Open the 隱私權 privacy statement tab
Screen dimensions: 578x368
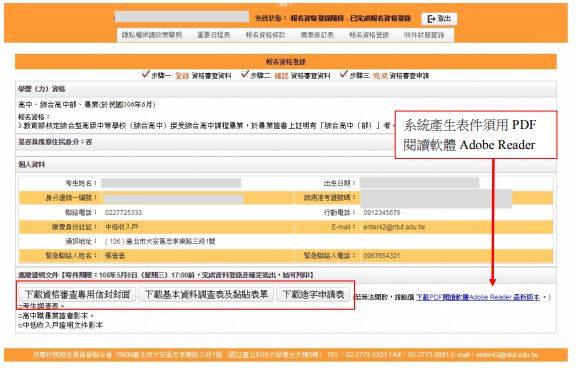pos(152,35)
